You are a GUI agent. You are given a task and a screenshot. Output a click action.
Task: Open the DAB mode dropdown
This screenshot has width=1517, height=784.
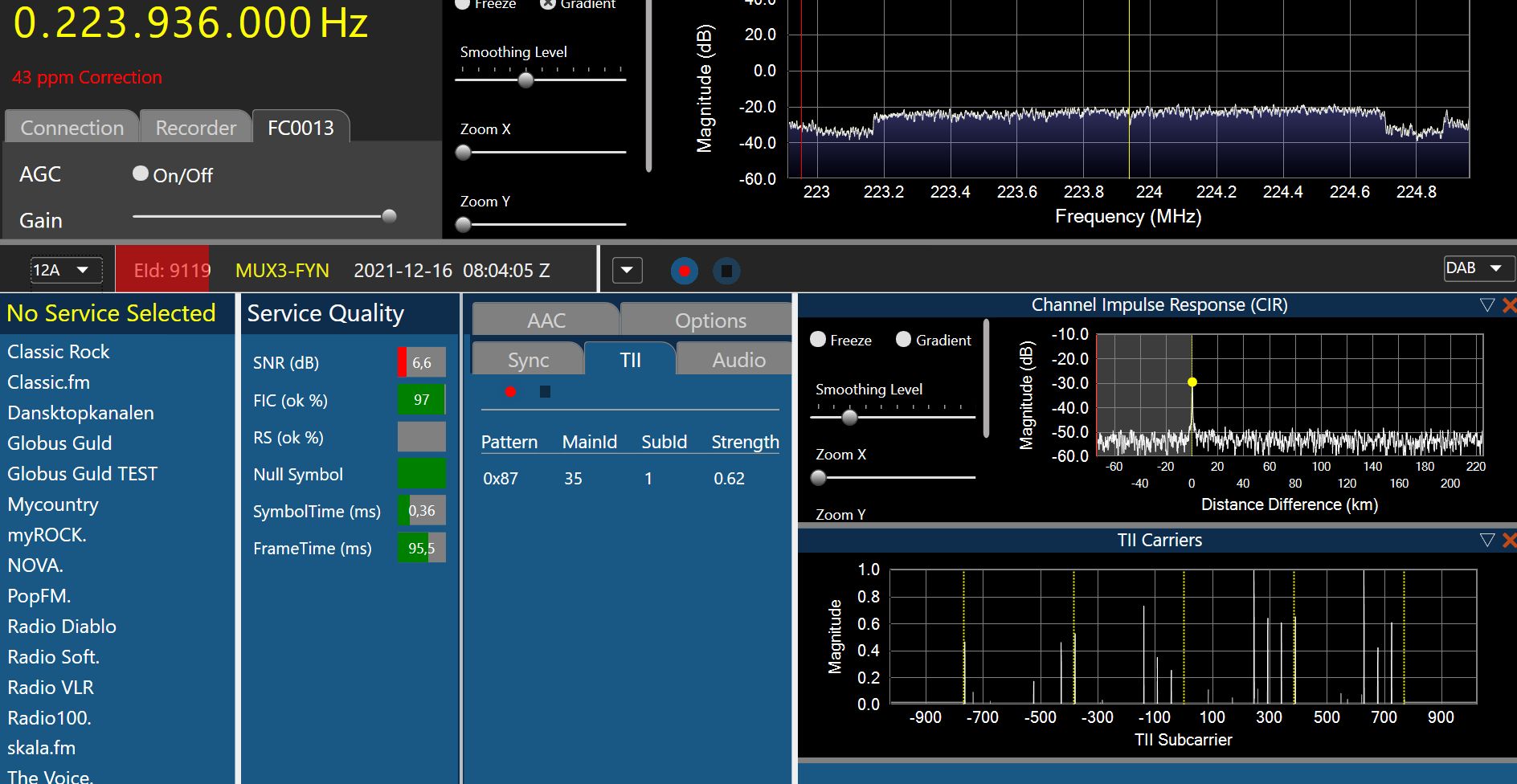(x=1478, y=268)
